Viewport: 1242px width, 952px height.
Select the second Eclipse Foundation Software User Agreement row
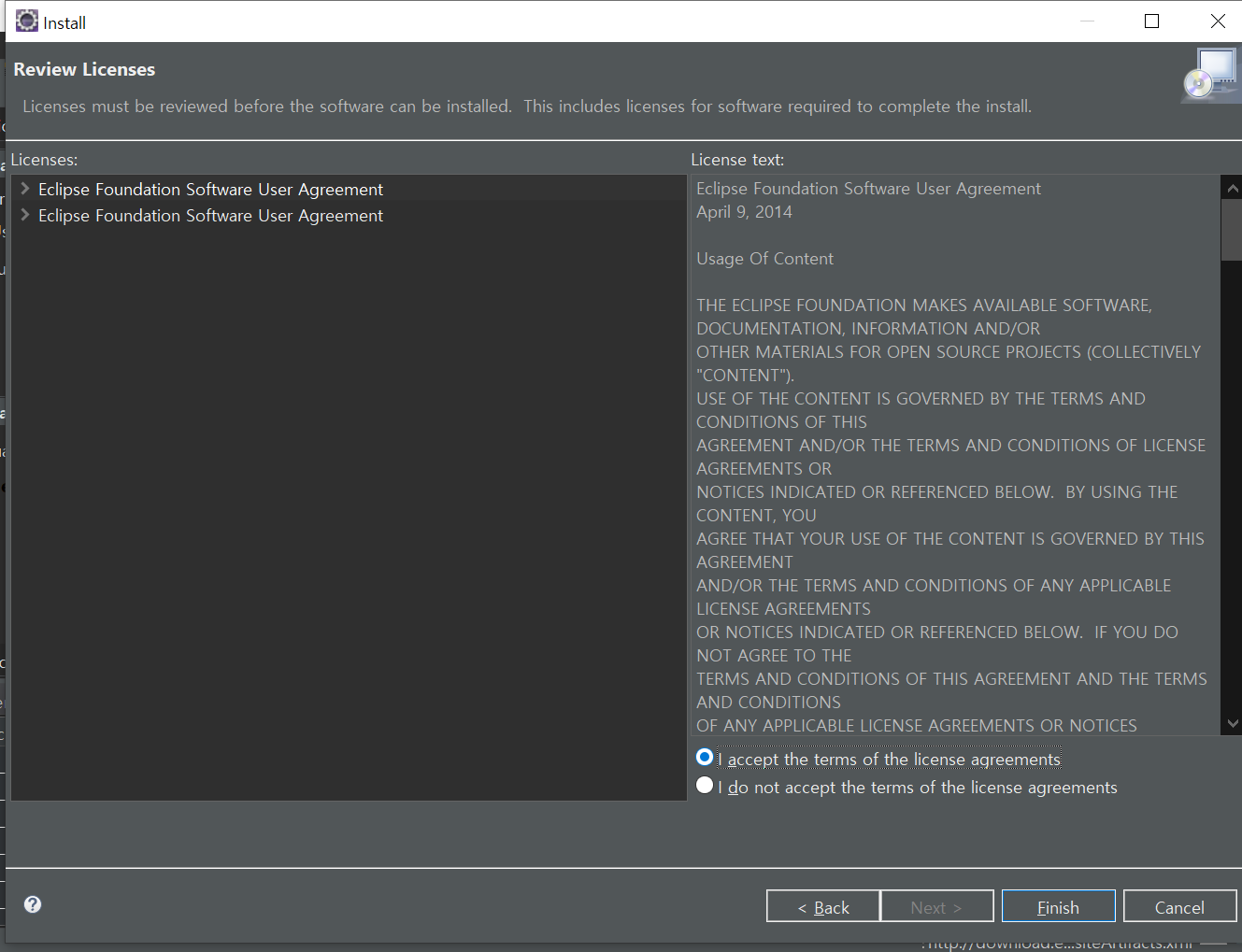click(349, 215)
